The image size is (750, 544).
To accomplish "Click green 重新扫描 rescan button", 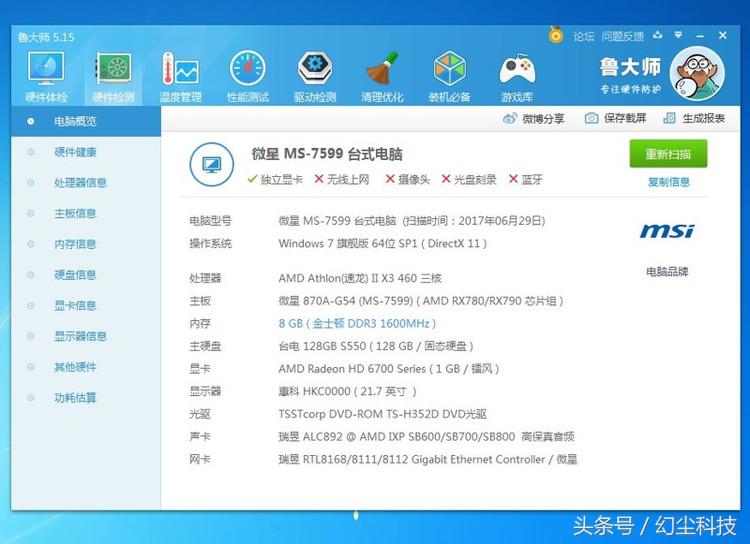I will click(668, 154).
